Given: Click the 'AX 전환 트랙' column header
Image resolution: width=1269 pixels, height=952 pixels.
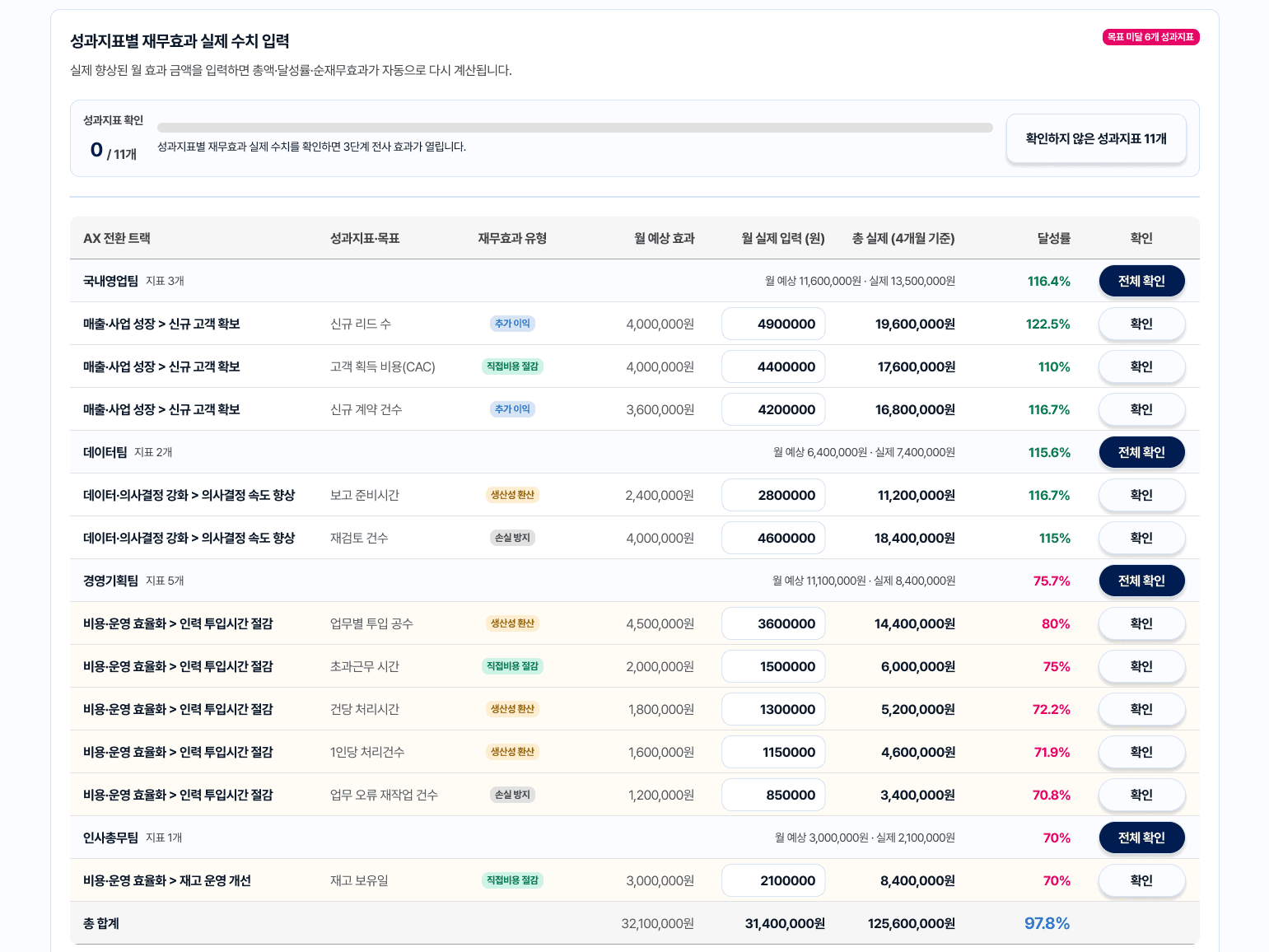Looking at the screenshot, I should point(117,238).
